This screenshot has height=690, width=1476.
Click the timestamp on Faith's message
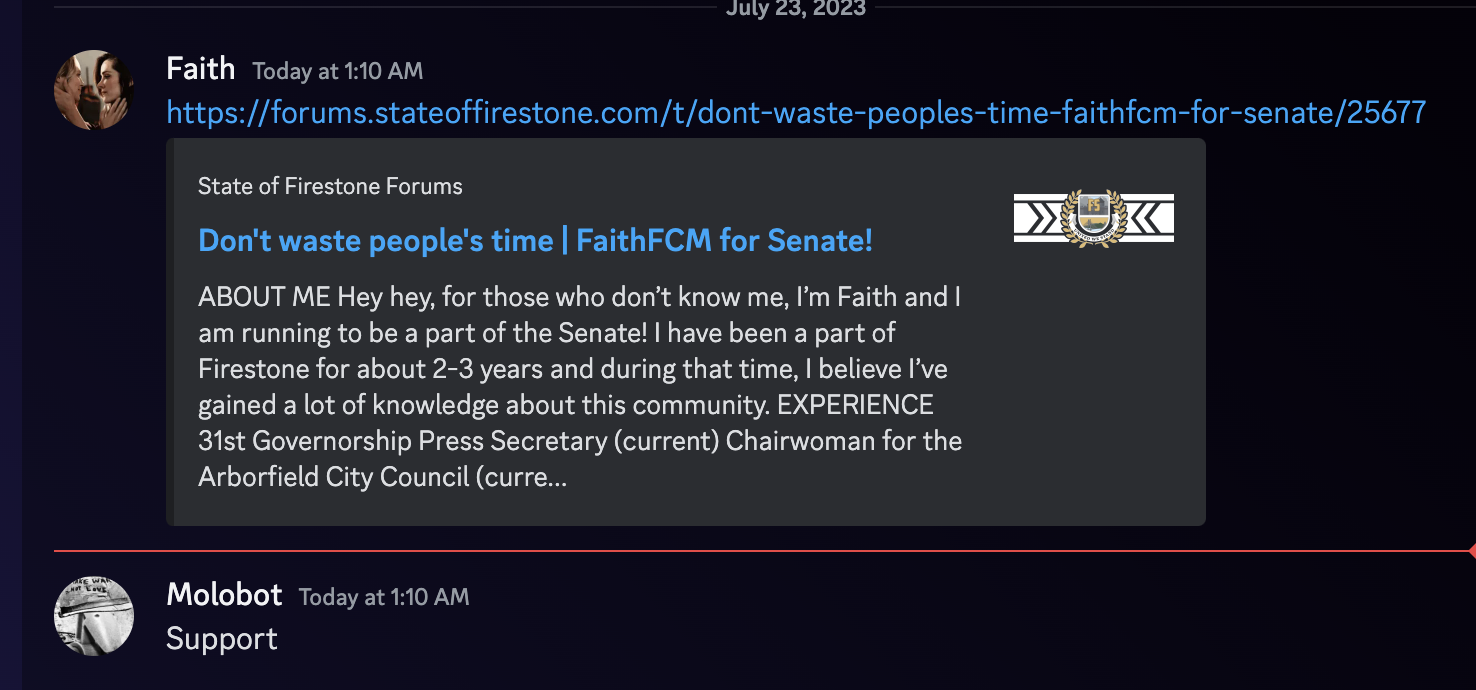(337, 71)
